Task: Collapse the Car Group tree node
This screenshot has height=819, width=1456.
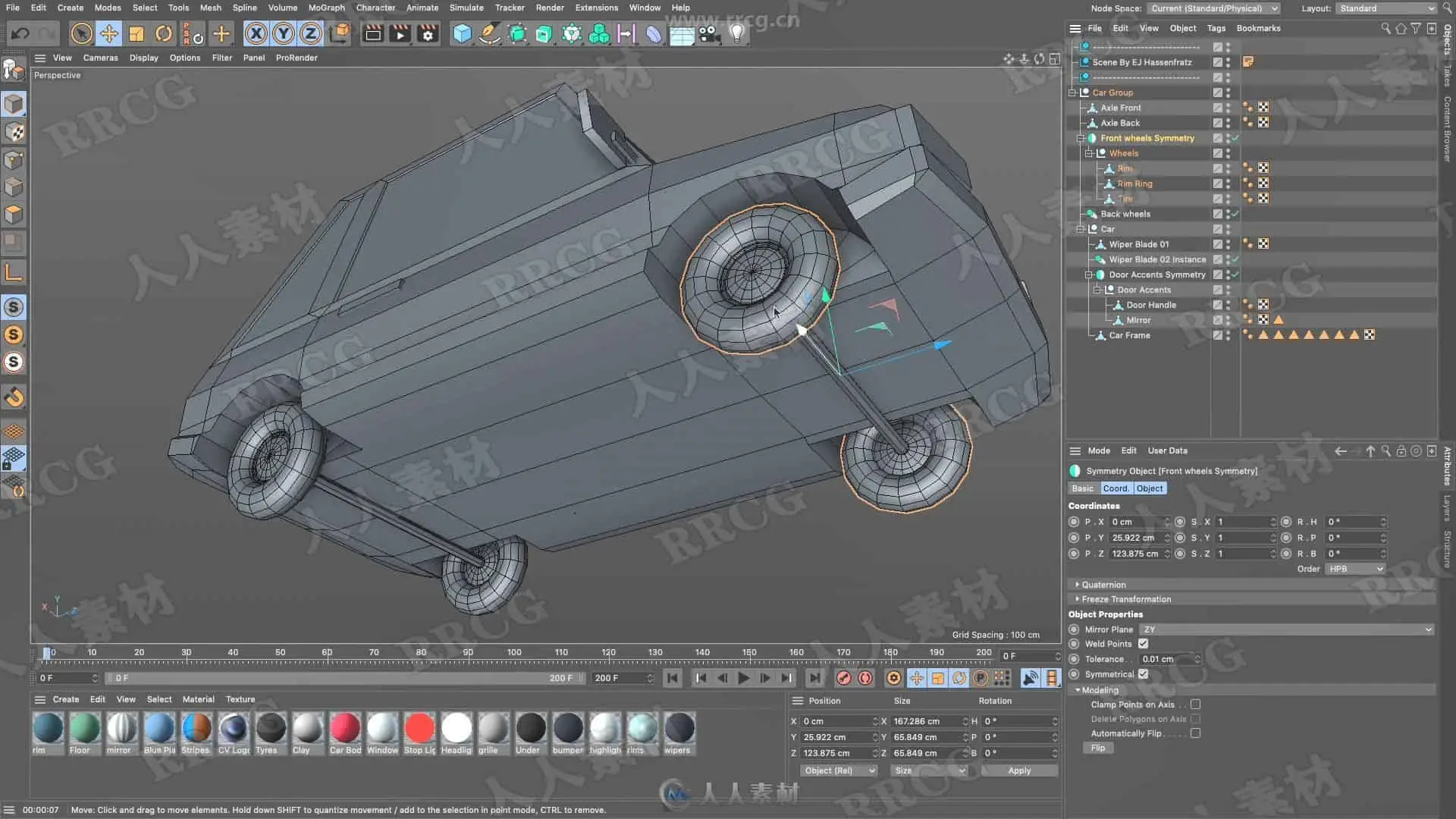Action: click(1072, 93)
